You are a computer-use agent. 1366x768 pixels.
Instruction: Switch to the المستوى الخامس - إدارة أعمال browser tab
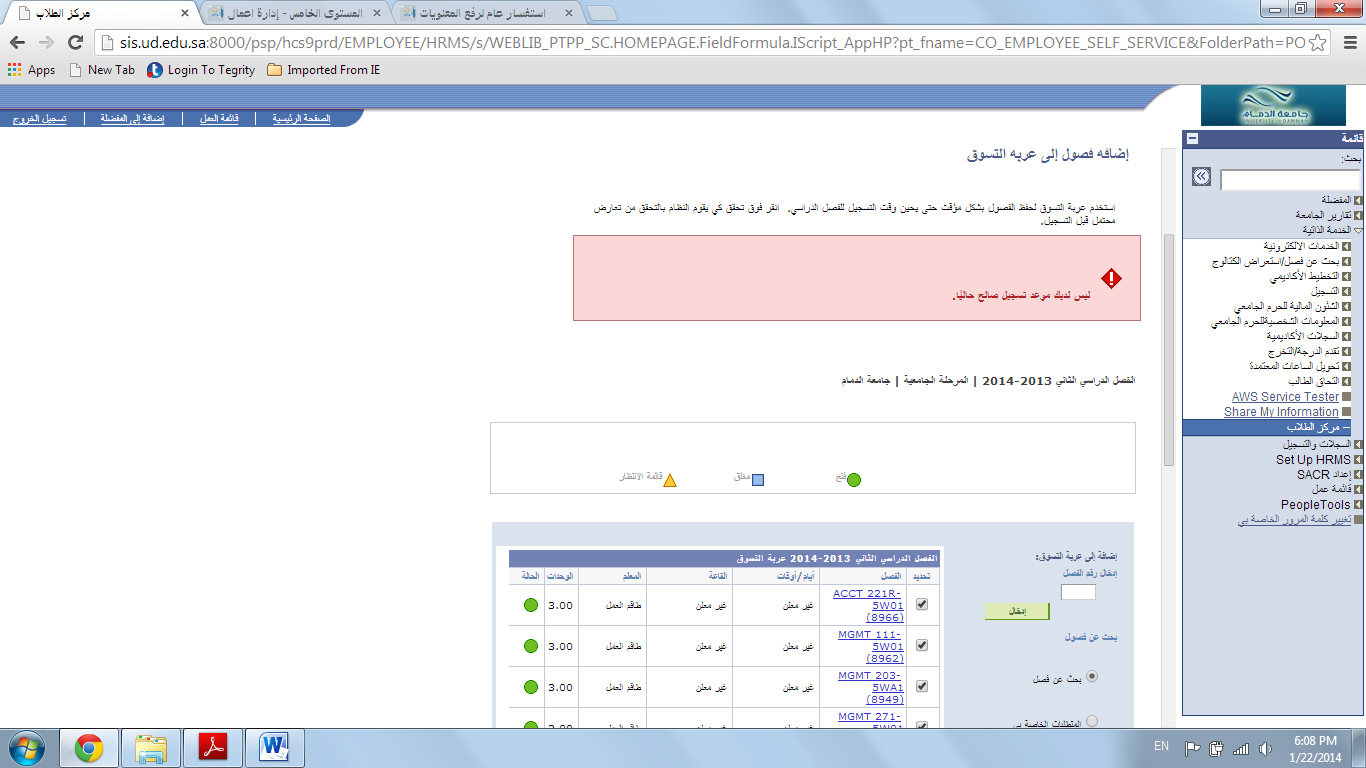pyautogui.click(x=295, y=13)
